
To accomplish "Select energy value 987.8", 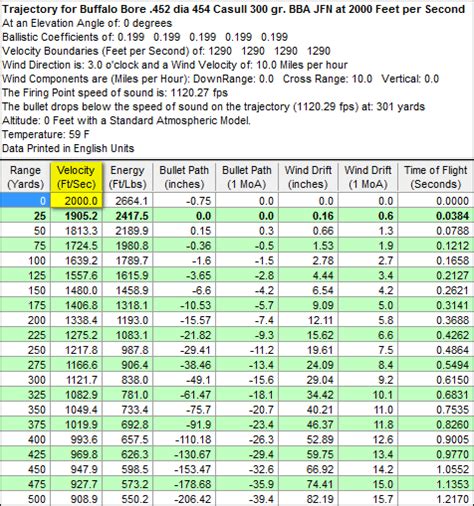I will [x=127, y=350].
